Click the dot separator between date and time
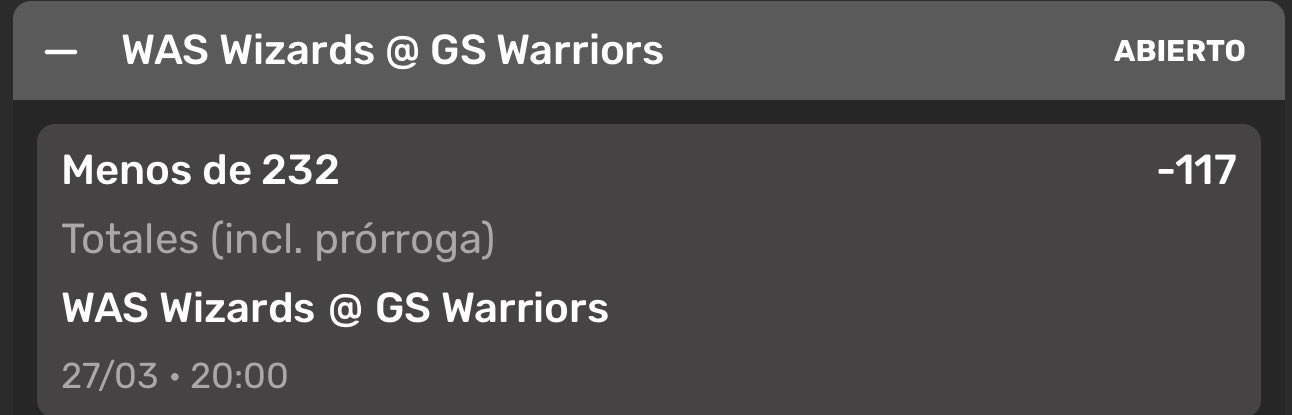 [174, 377]
